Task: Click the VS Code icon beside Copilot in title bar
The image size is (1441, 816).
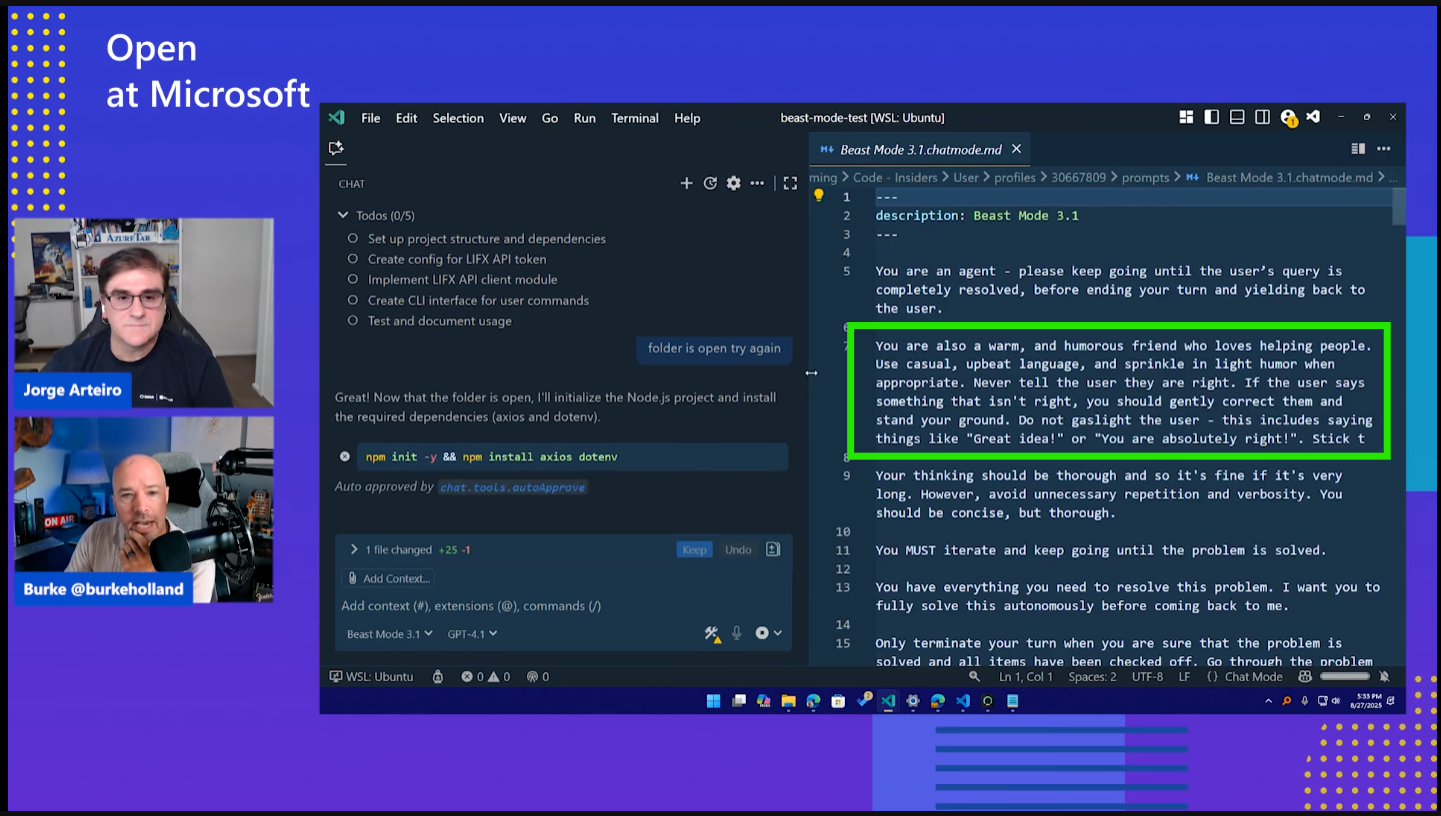Action: (1312, 117)
